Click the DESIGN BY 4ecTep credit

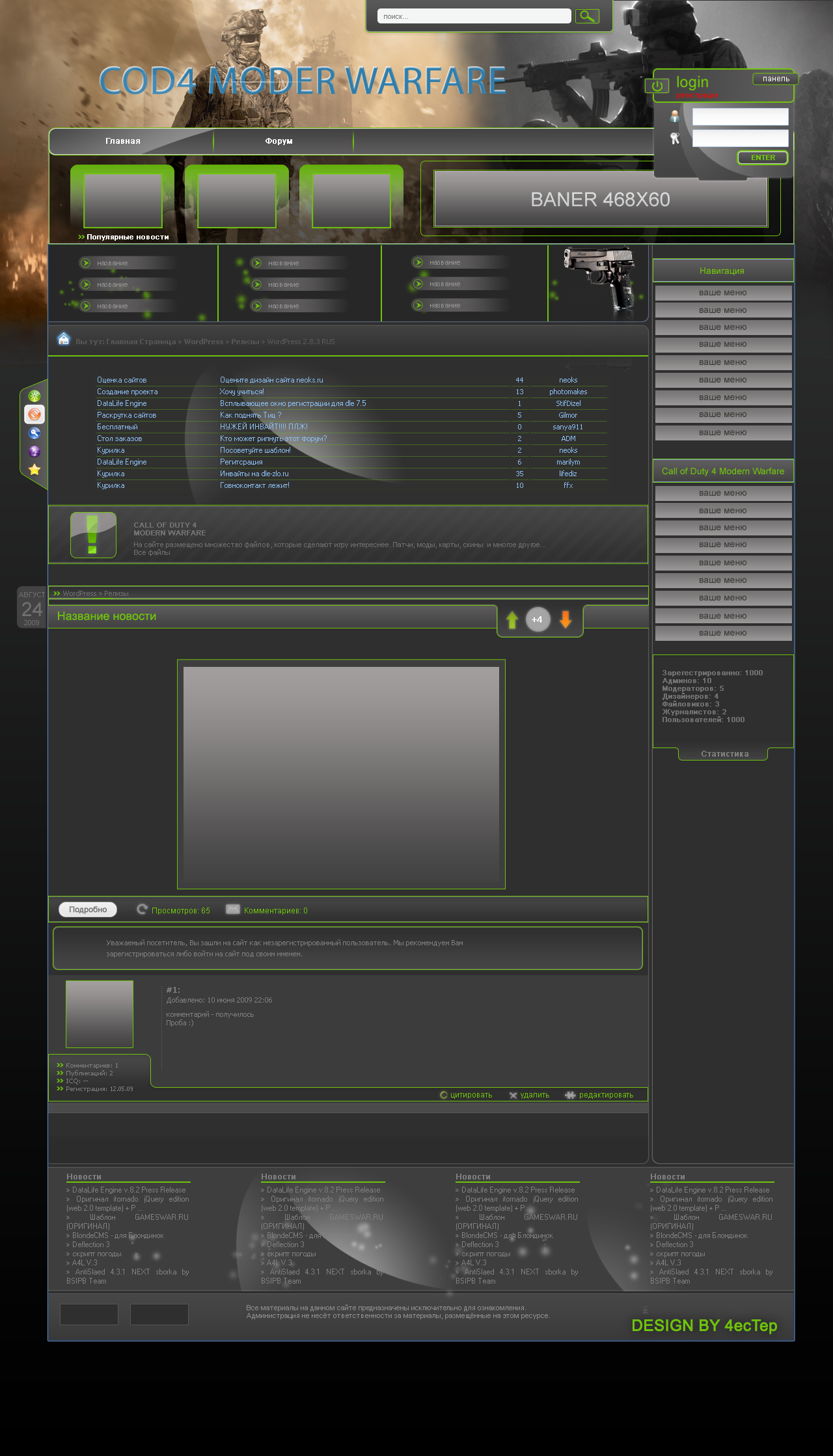pyautogui.click(x=704, y=1325)
